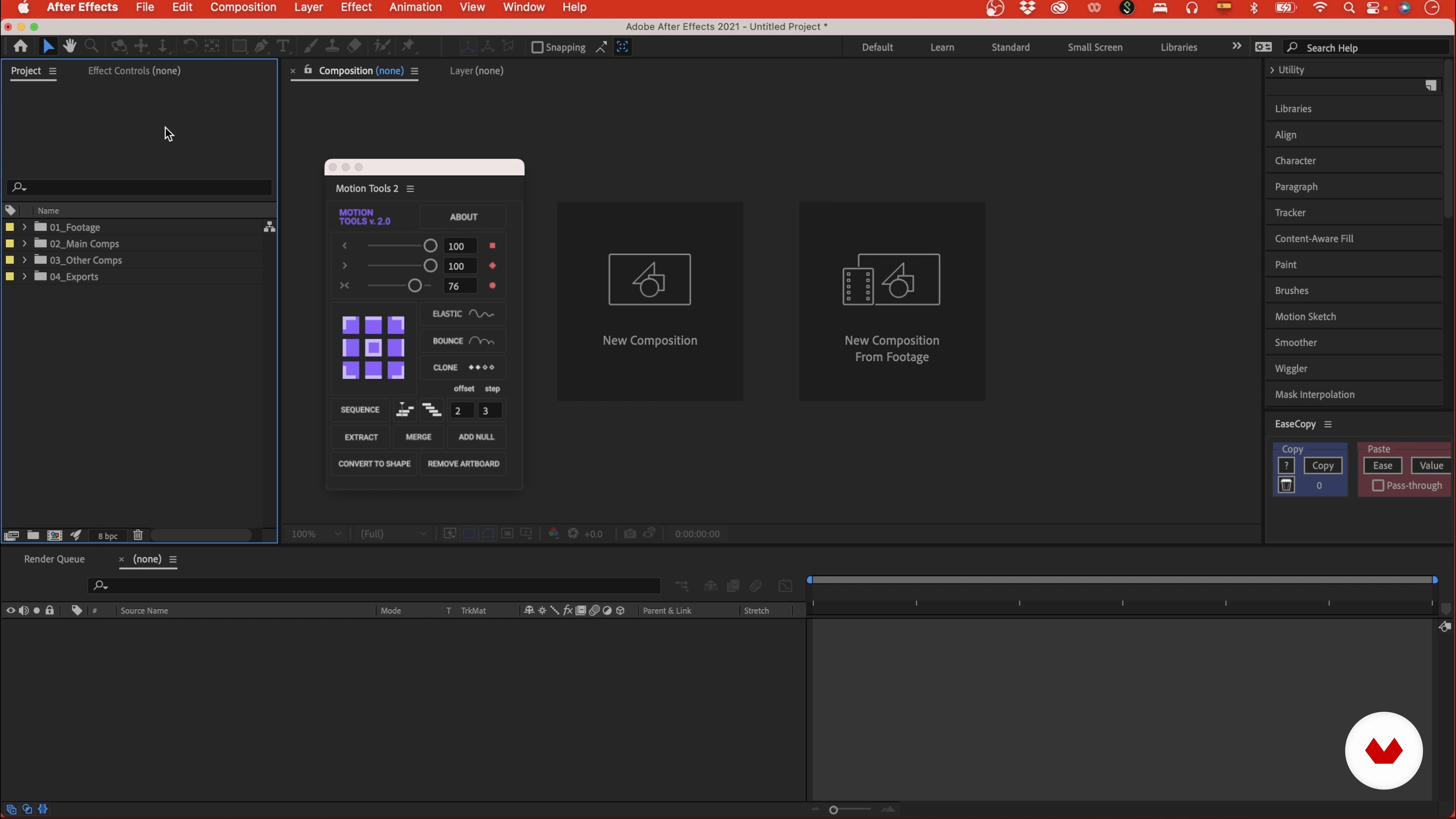Click the new composition icon in Project footer
This screenshot has height=819, width=1456.
click(55, 535)
